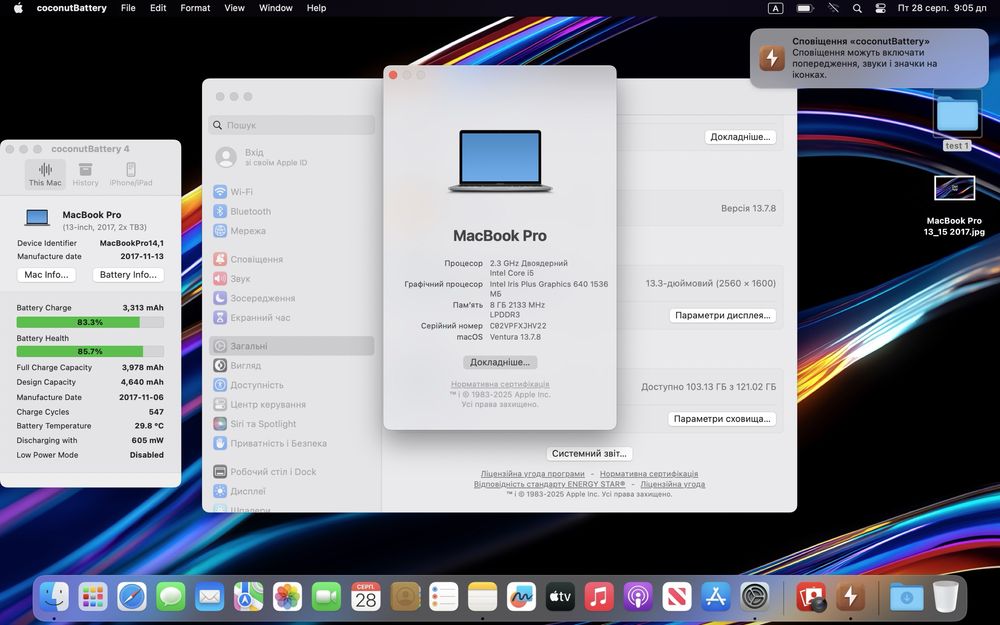Open iPhone/iPad tab in coconutBattery
The image size is (1000, 625).
pos(131,174)
